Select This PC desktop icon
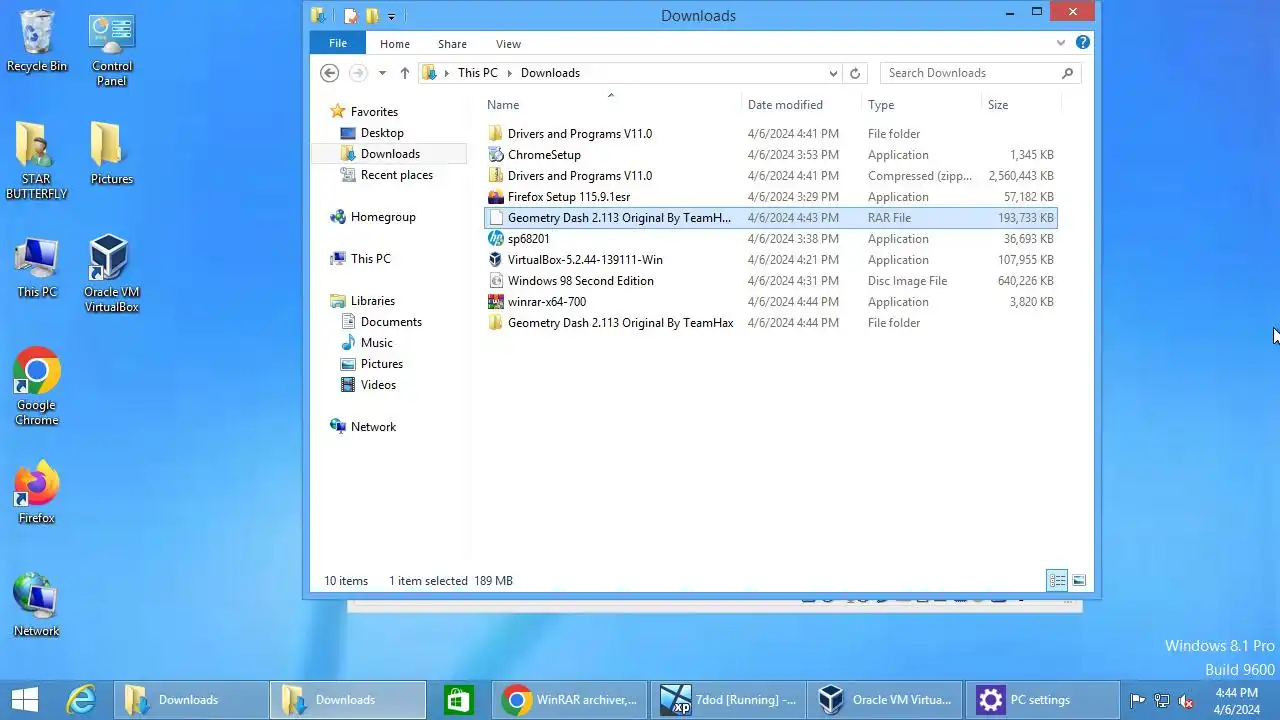This screenshot has height=720, width=1280. 37,267
